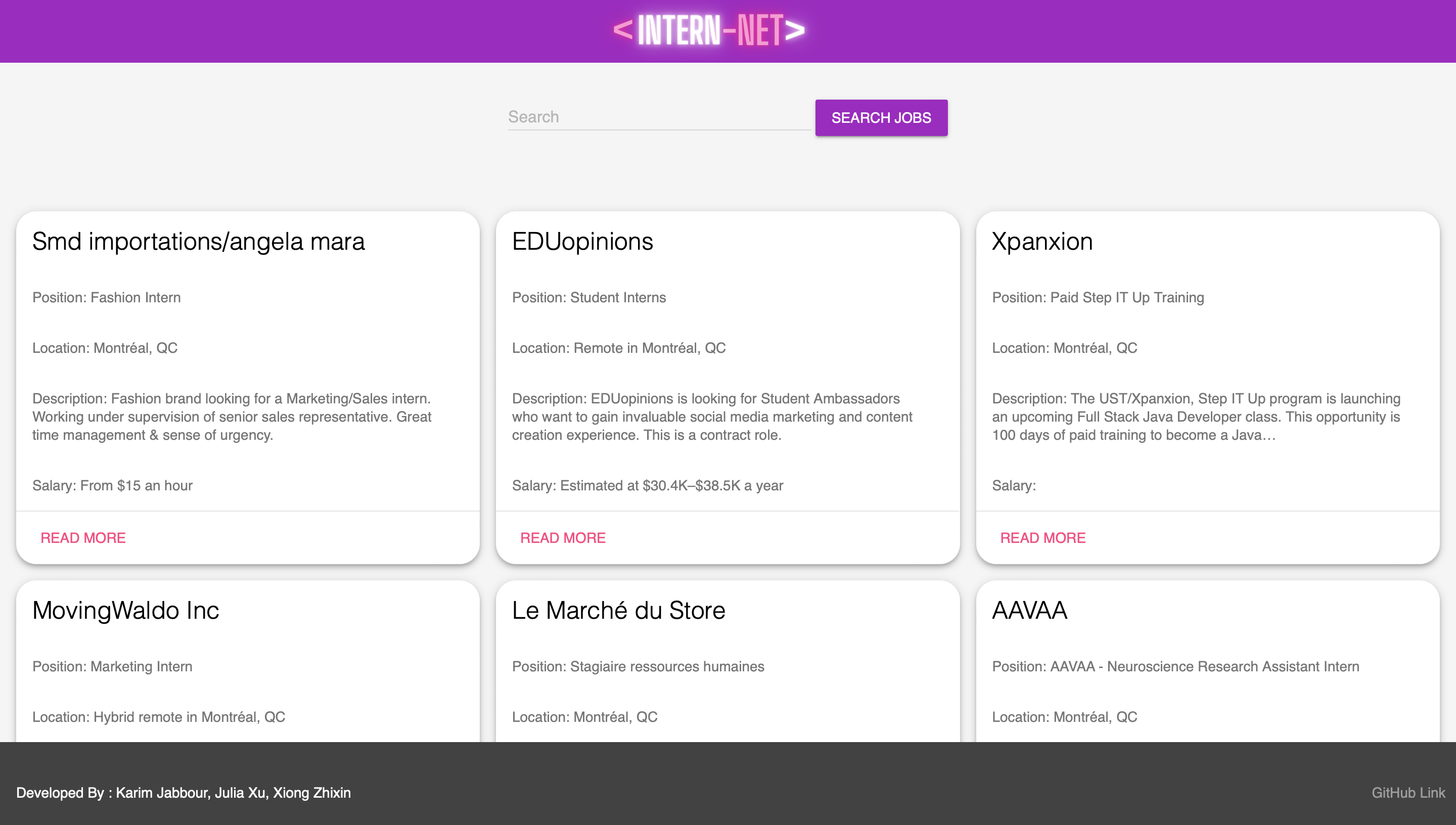This screenshot has height=825, width=1456.
Task: Click the MovingWaldo Inc card title
Action: click(125, 610)
